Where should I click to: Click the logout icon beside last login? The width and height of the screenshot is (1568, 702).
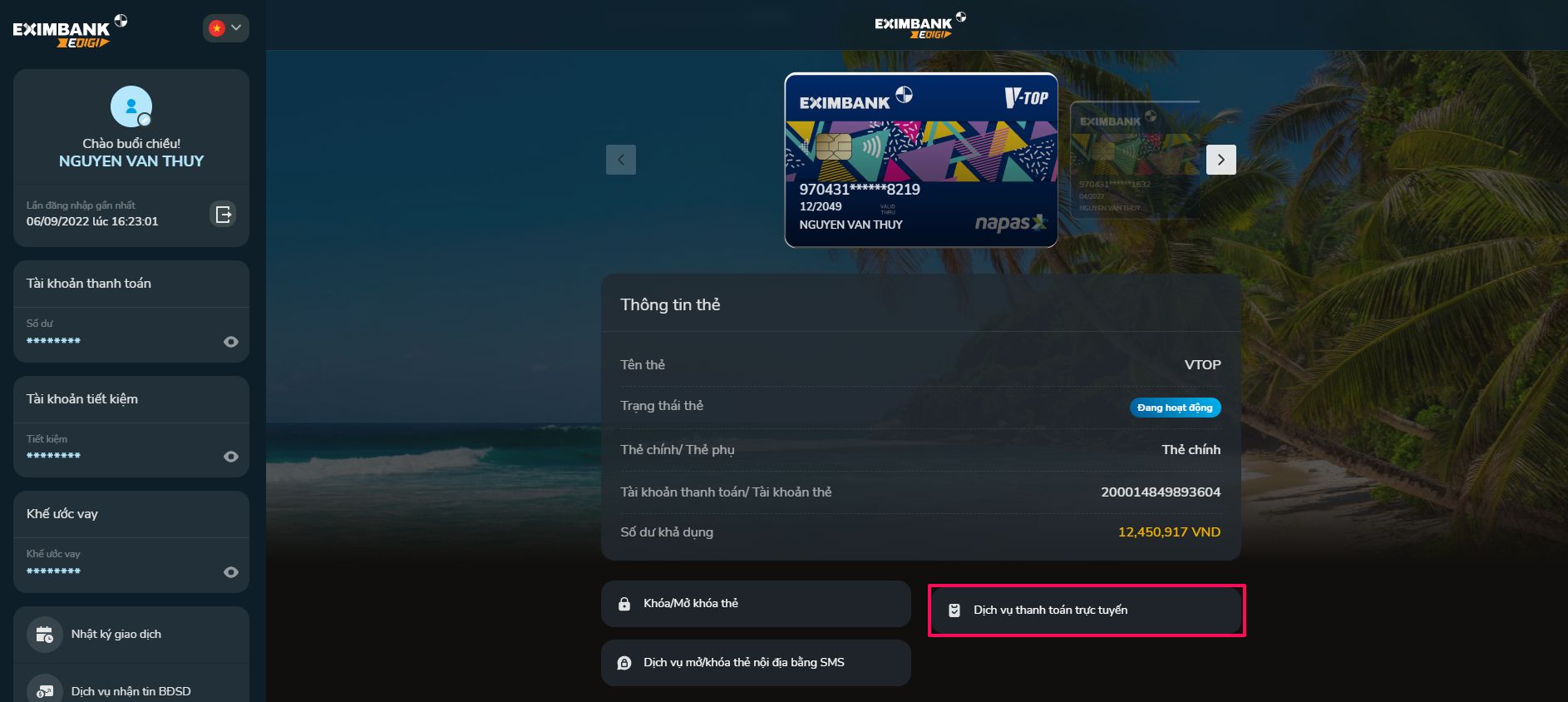224,215
